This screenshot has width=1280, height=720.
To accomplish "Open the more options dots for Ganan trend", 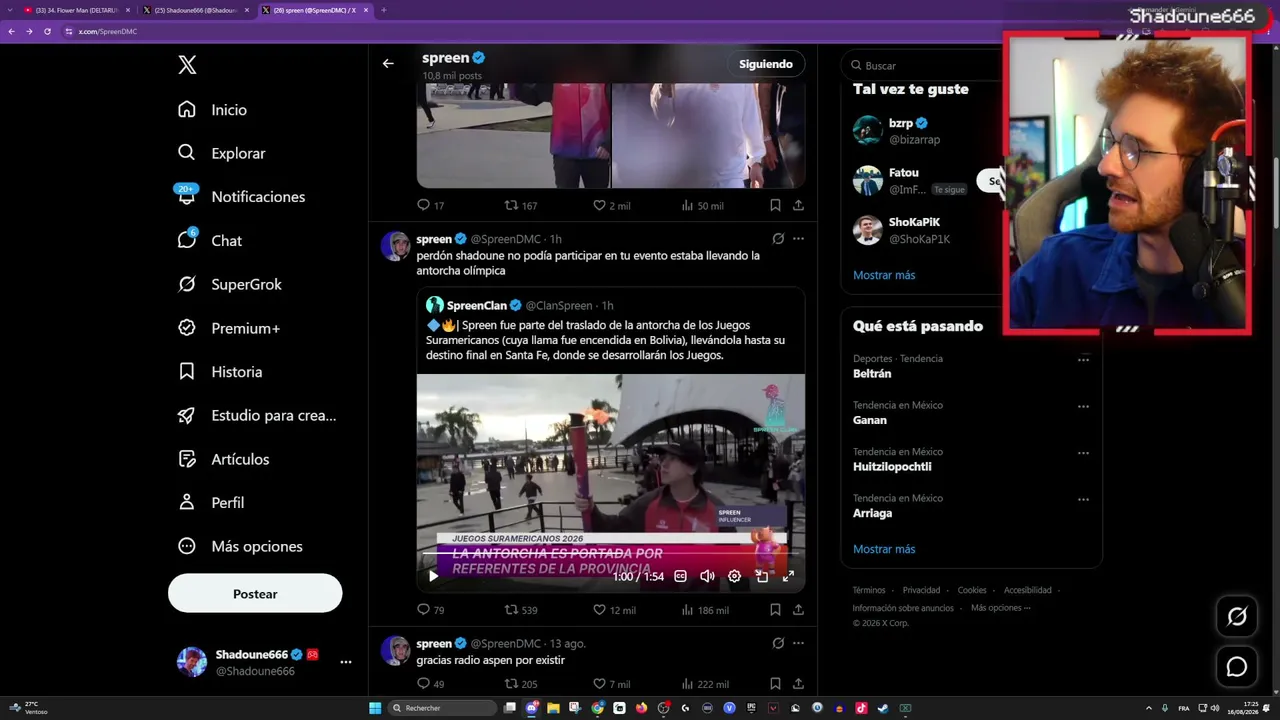I will pos(1083,407).
